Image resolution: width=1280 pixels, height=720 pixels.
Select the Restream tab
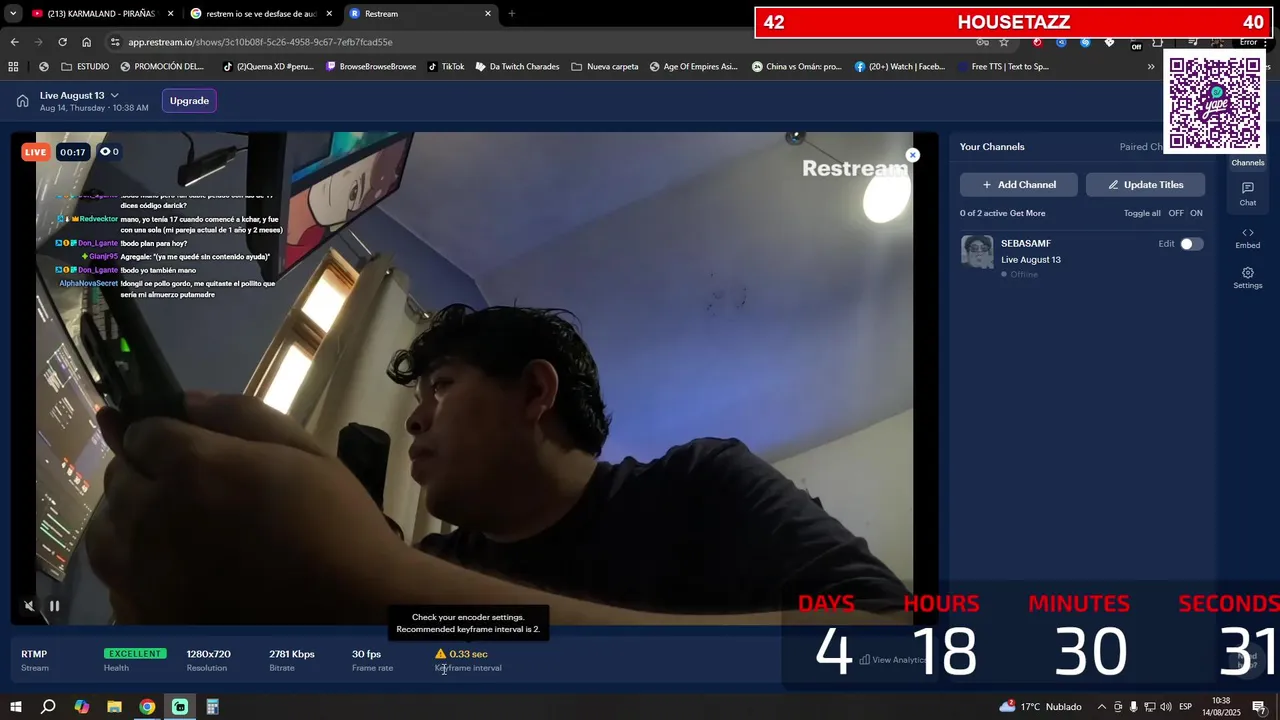(420, 14)
